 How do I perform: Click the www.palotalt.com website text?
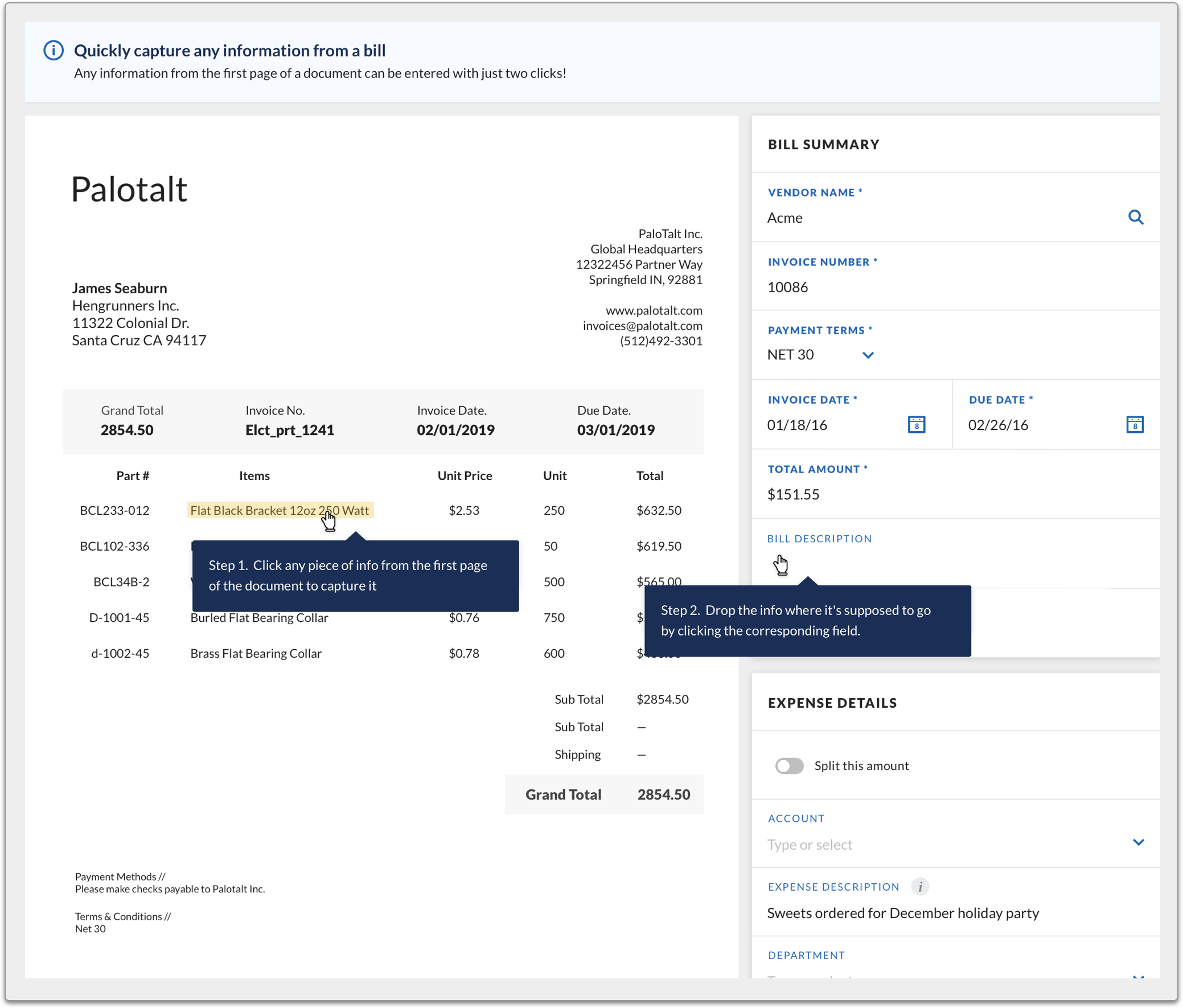click(x=653, y=311)
